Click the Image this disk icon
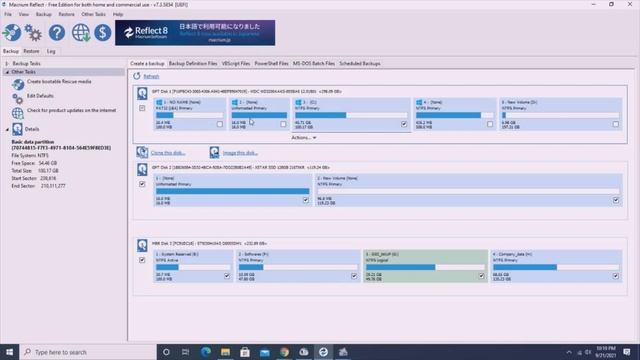 (214, 152)
